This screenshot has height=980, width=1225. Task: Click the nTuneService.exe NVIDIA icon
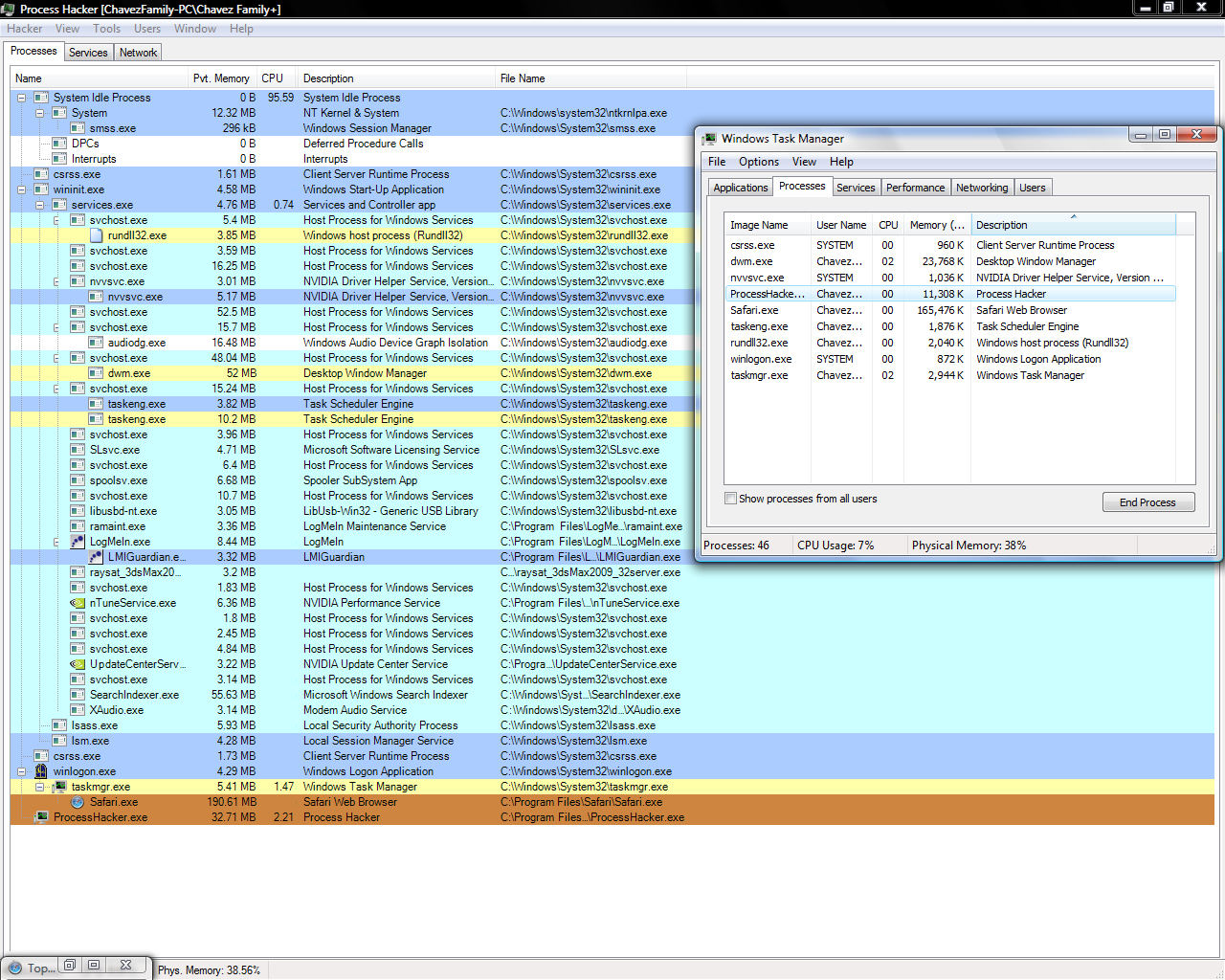click(78, 603)
